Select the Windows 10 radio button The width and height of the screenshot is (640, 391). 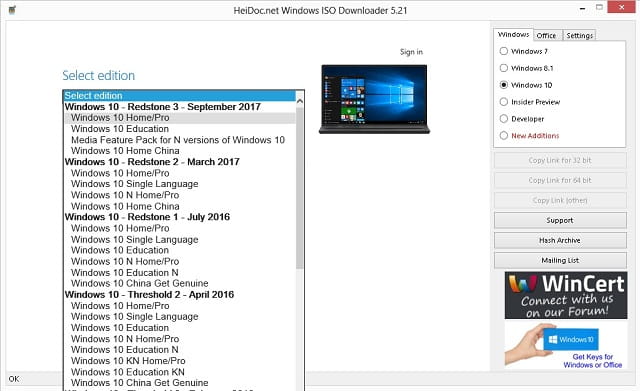[x=504, y=85]
